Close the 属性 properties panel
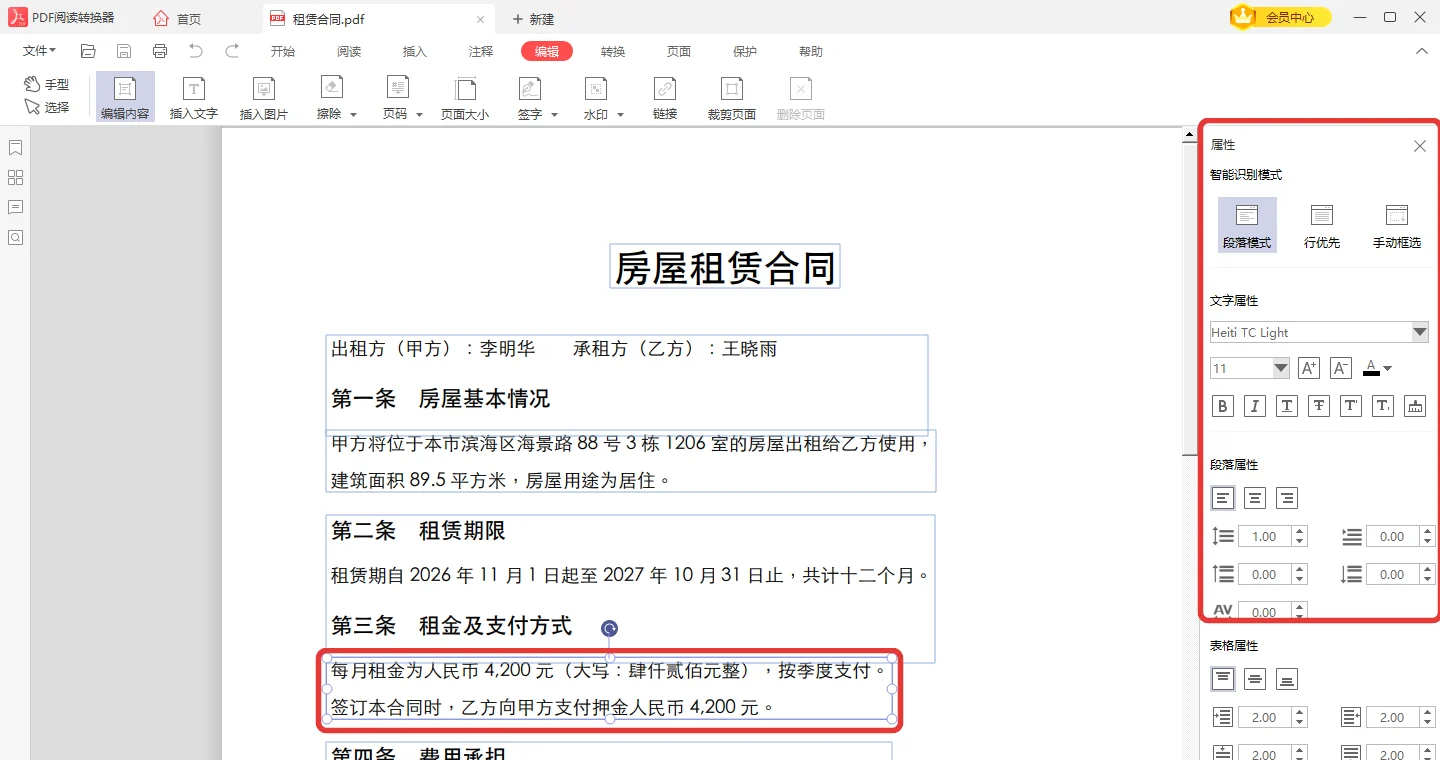1440x760 pixels. 1420,146
